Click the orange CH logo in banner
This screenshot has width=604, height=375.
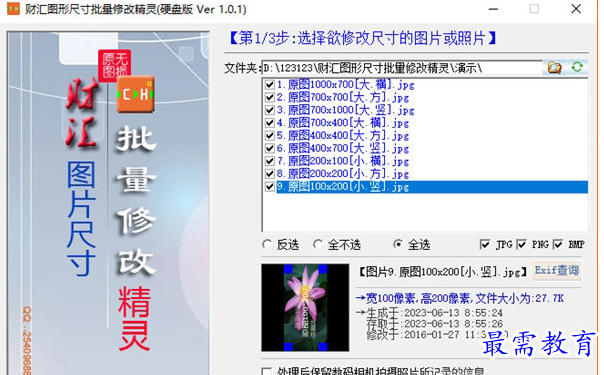[x=135, y=94]
